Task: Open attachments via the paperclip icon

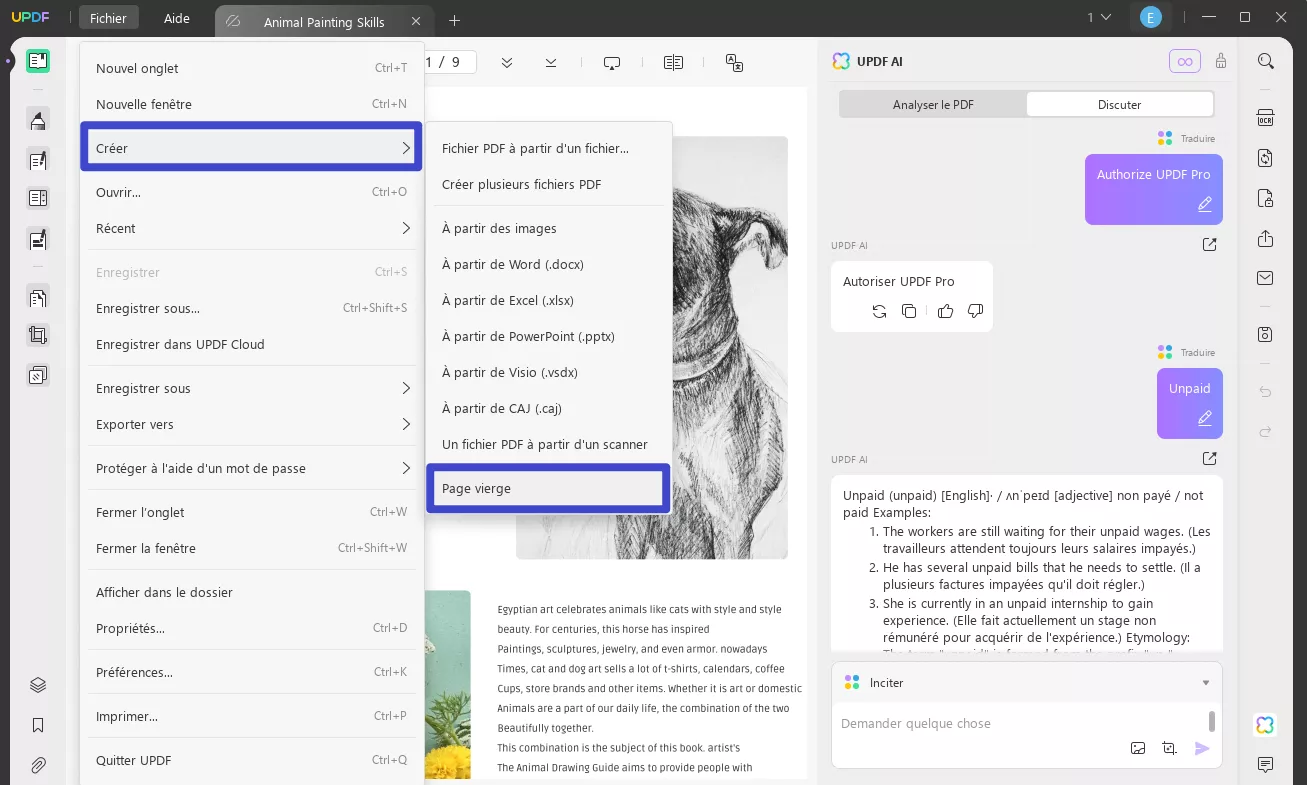Action: click(37, 765)
